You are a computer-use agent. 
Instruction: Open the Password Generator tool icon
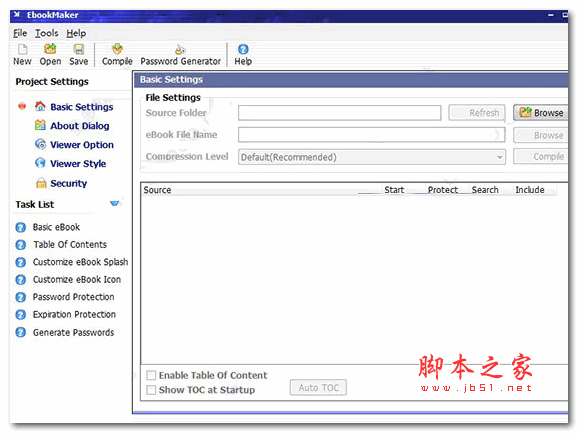pos(180,49)
